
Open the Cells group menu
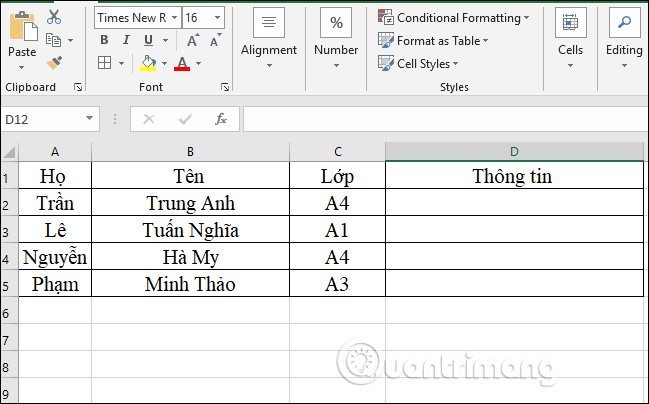[570, 38]
